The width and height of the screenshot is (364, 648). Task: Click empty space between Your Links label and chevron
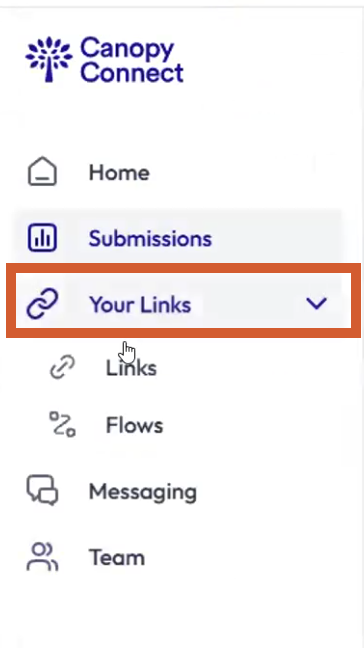248,304
